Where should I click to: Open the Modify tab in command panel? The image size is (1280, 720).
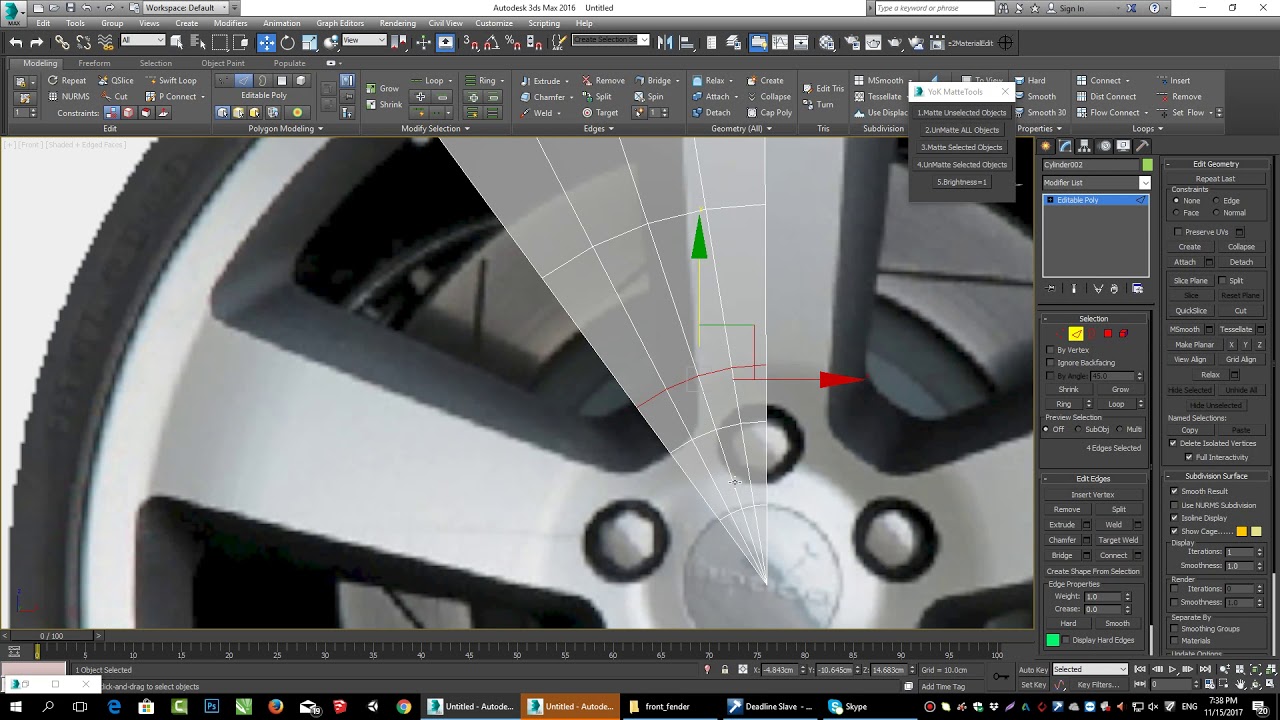(1066, 146)
